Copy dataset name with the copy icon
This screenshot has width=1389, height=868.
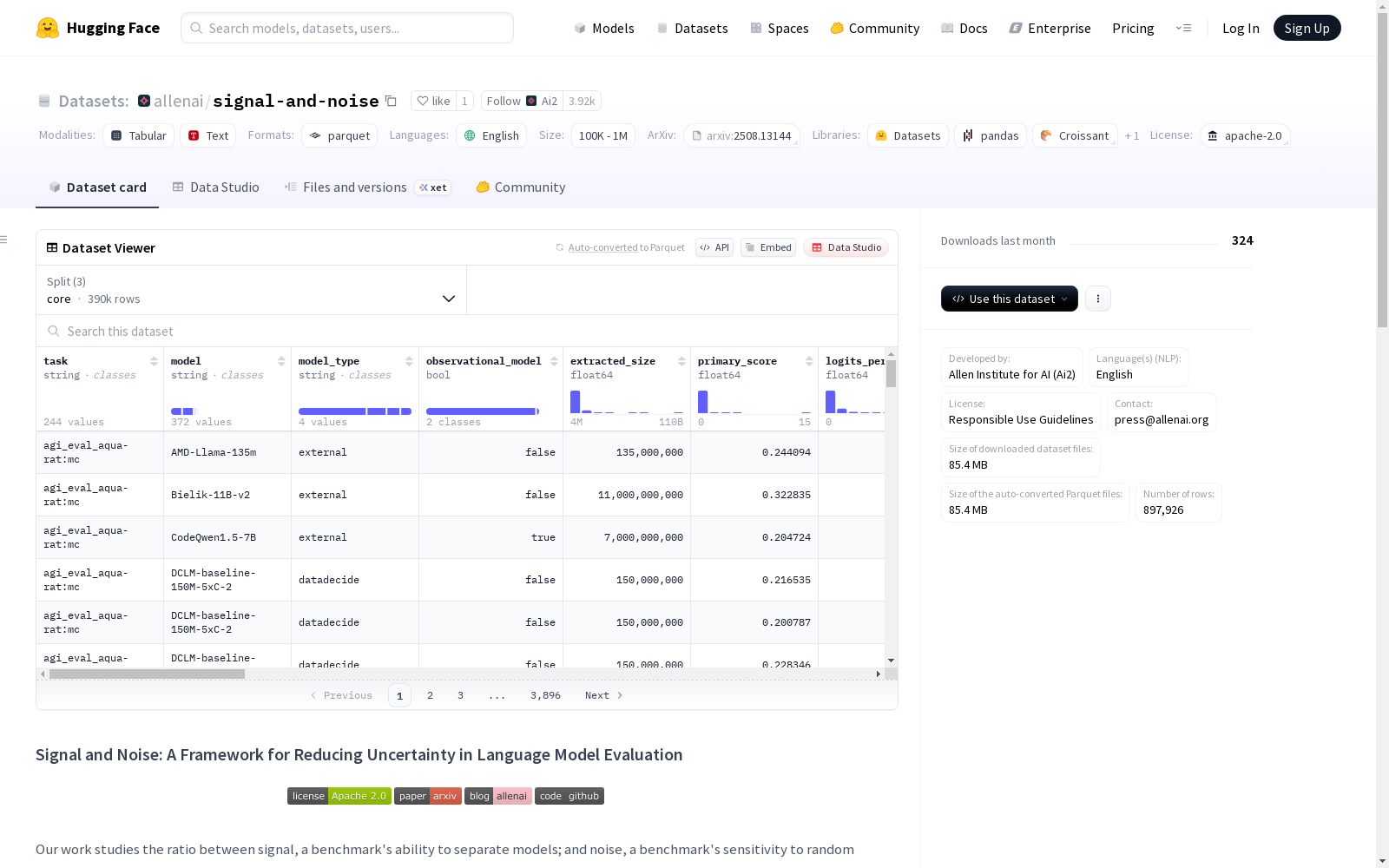[x=391, y=101]
